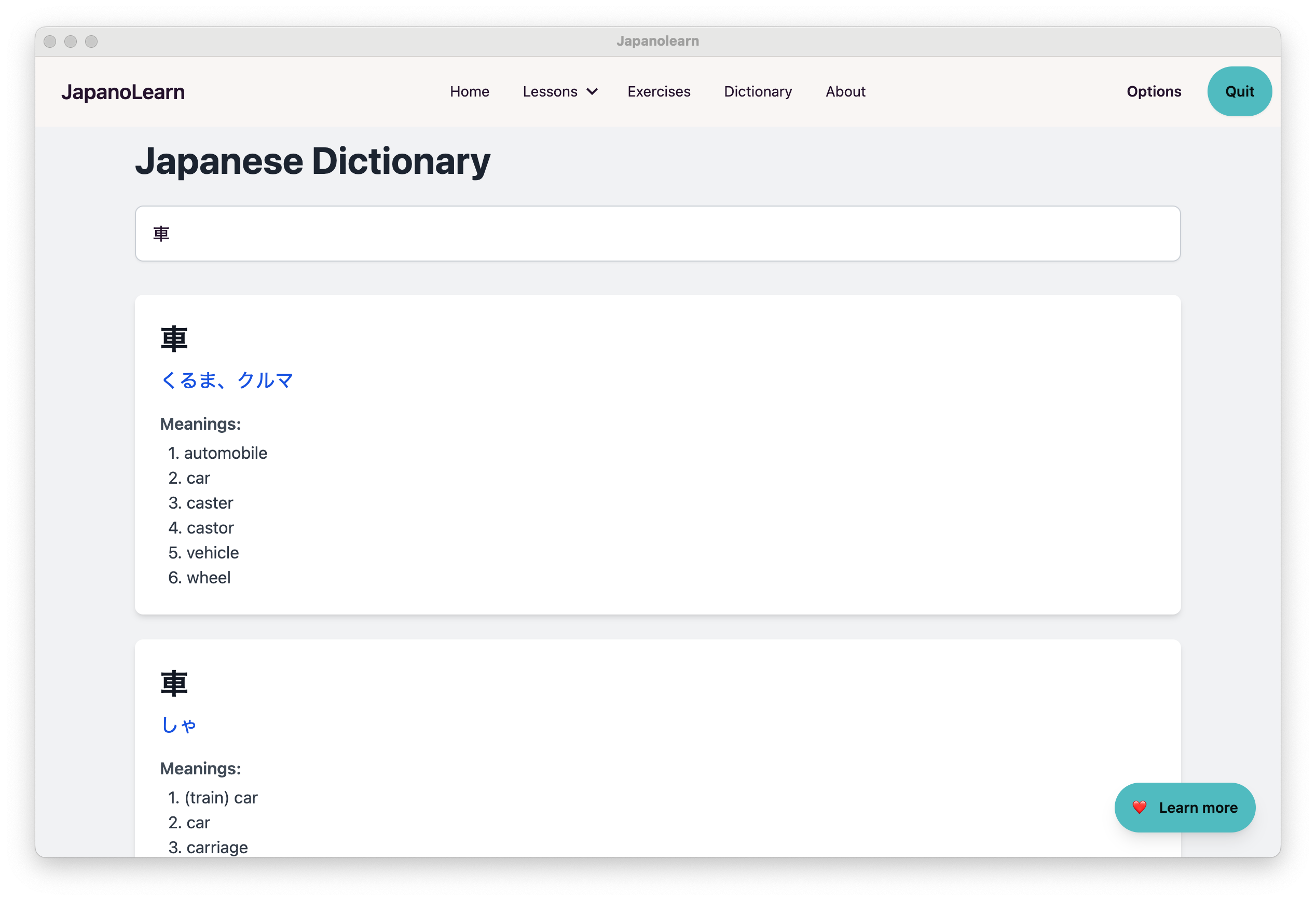Open the Options settings
This screenshot has height=901, width=1316.
tap(1154, 91)
